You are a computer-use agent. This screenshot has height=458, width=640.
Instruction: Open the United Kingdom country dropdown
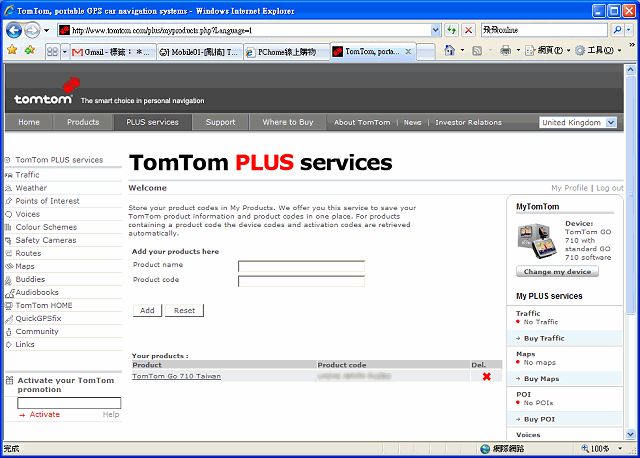click(x=578, y=122)
